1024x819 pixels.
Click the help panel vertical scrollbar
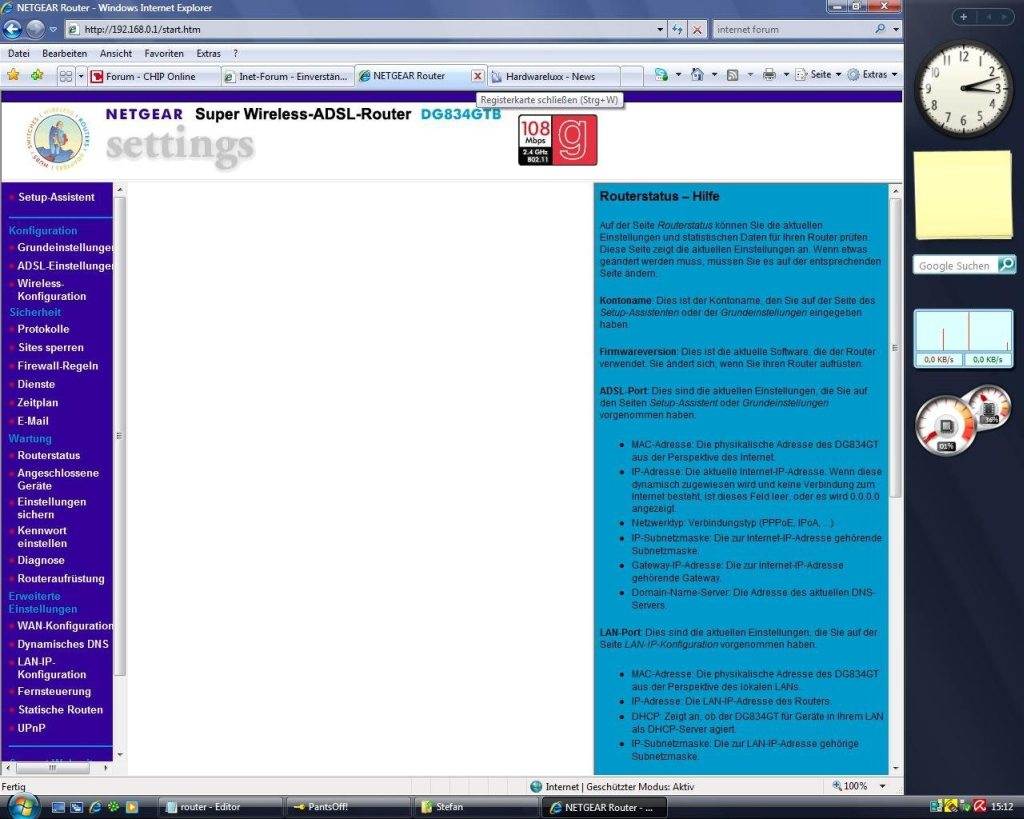pos(895,478)
